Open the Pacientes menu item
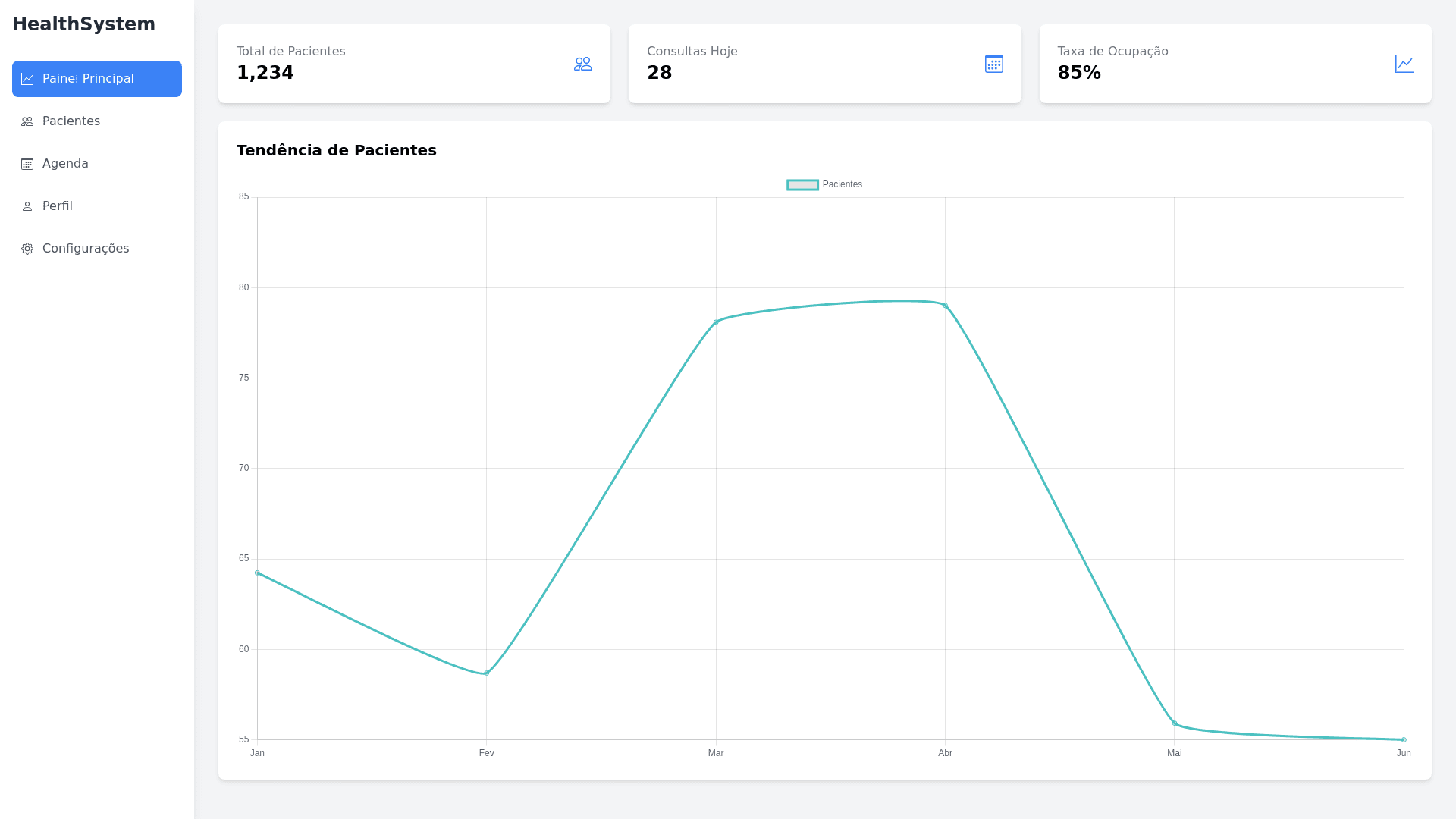This screenshot has height=819, width=1456. [x=71, y=121]
